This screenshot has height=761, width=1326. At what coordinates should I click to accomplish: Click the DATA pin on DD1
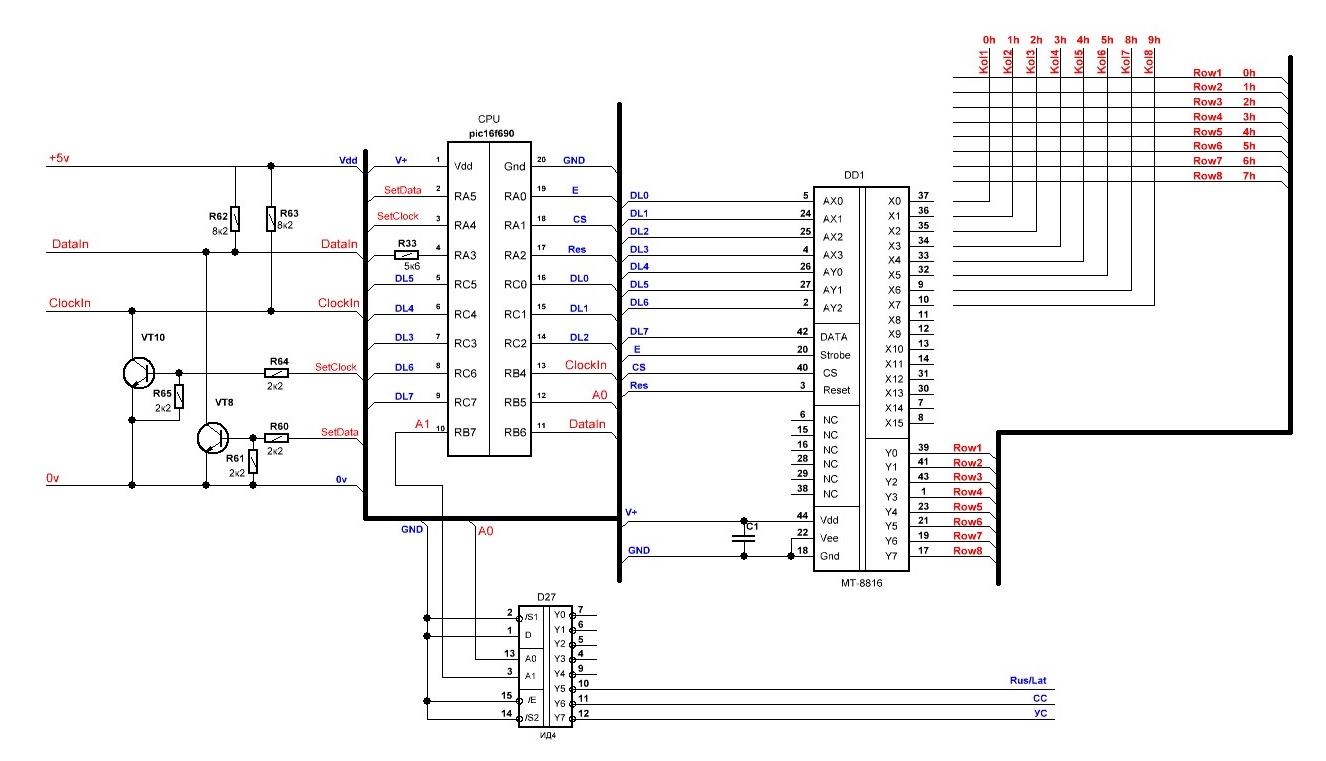pos(834,337)
